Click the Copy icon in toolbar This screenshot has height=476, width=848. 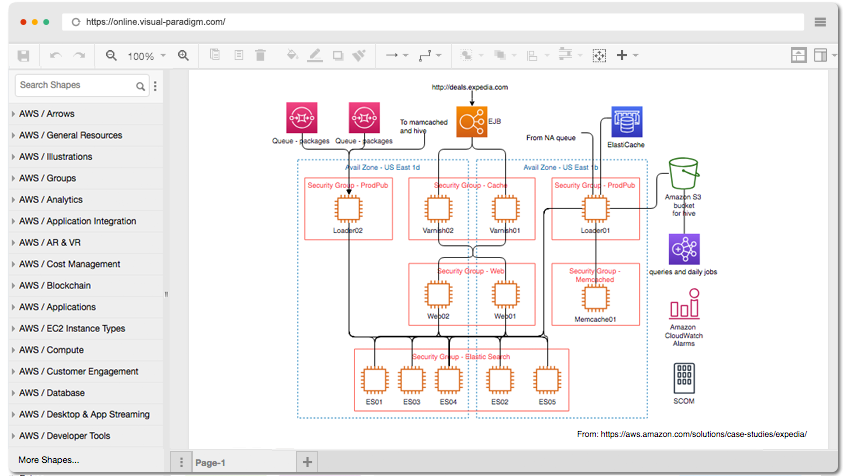pyautogui.click(x=215, y=55)
